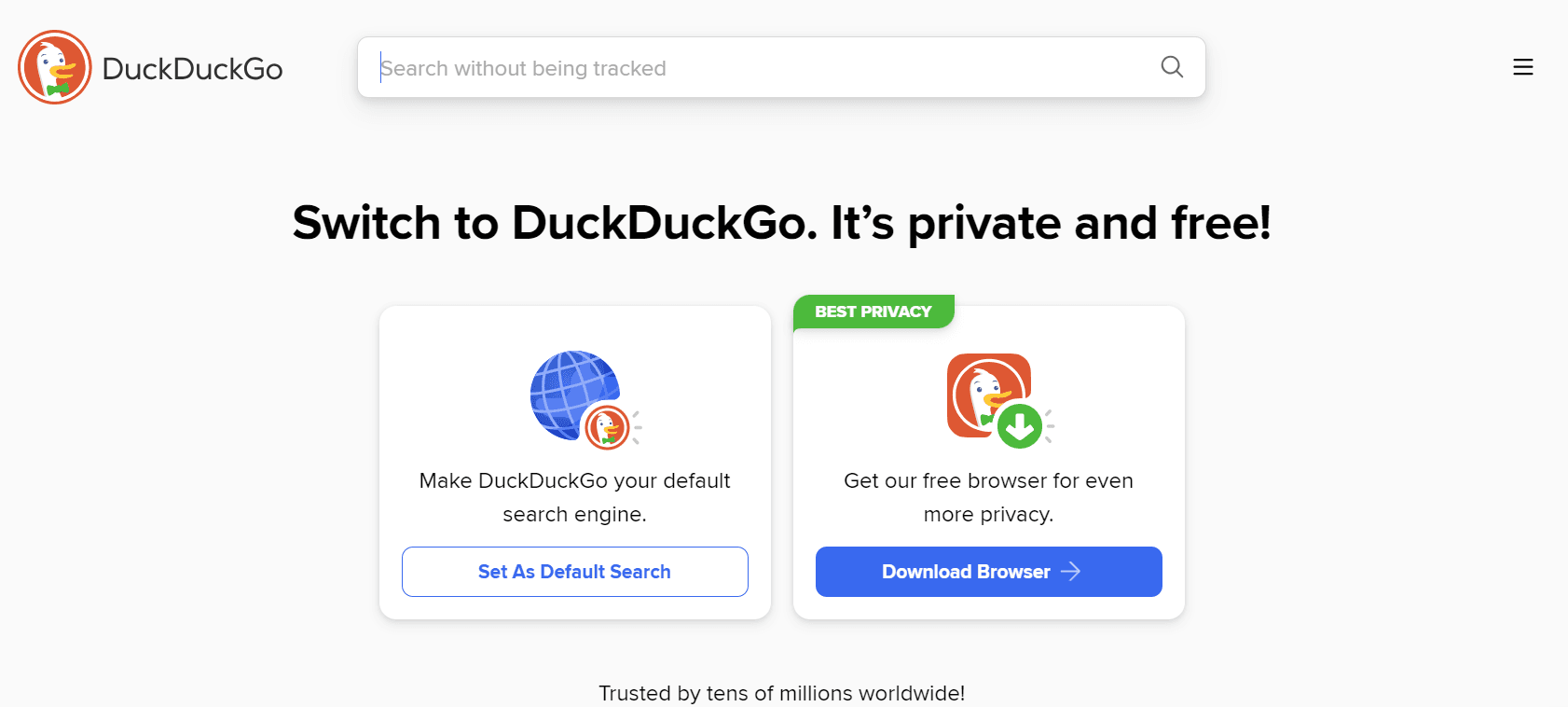
Task: Open the hamburger menu
Action: click(1522, 67)
